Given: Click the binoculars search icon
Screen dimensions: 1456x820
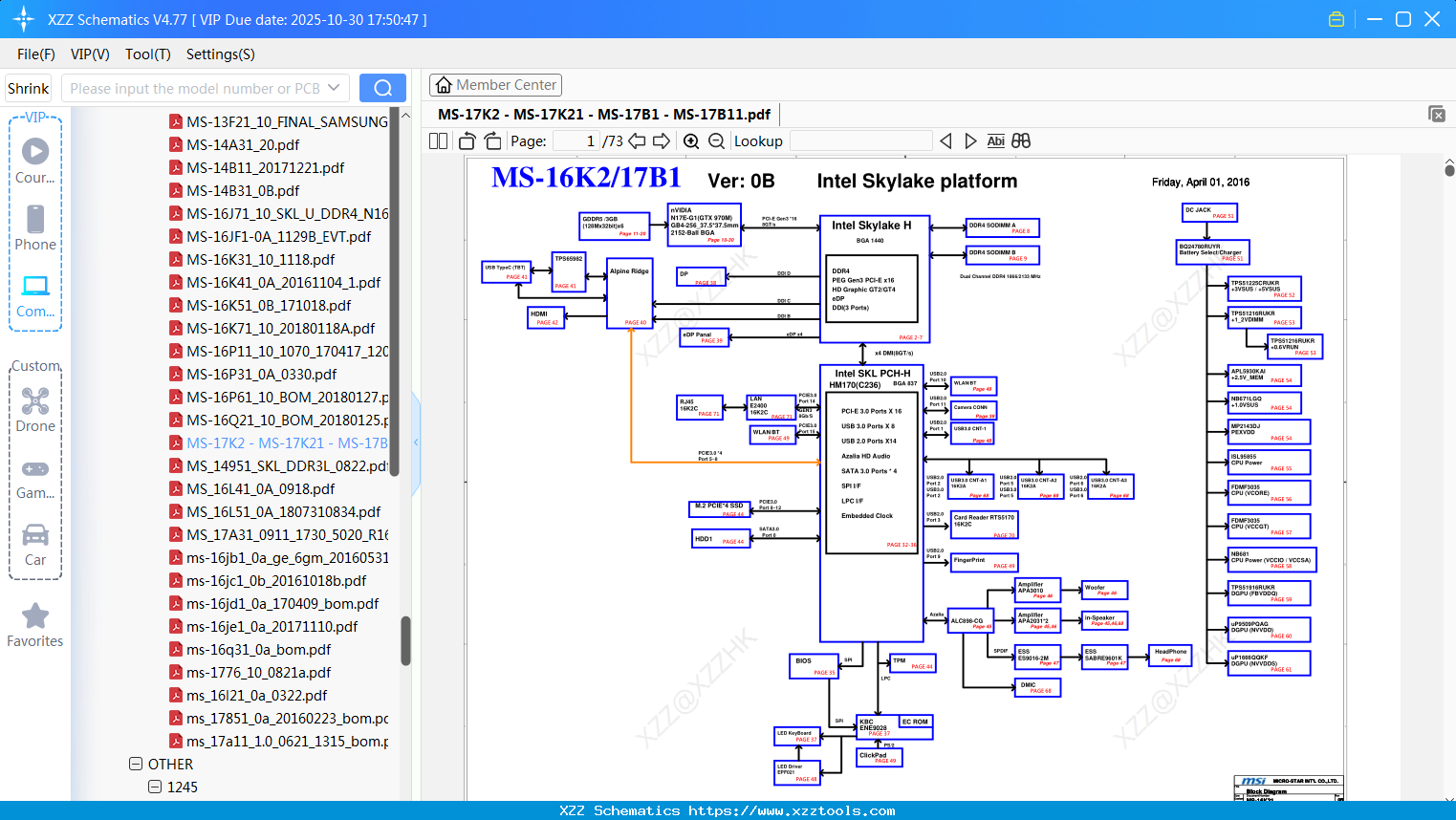Looking at the screenshot, I should point(1021,141).
